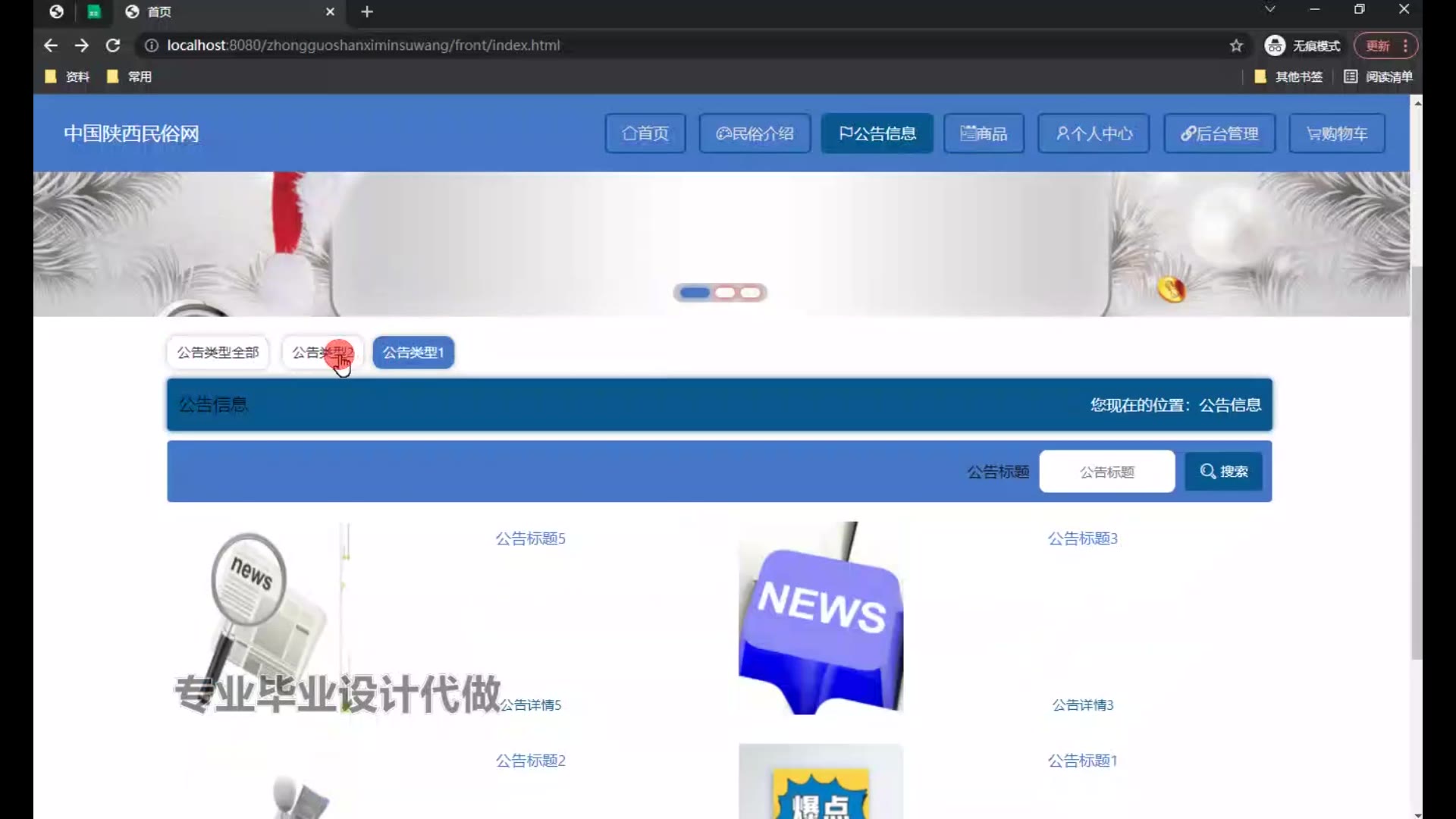Bookmark this page with the star icon
1456x819 pixels.
(1236, 45)
